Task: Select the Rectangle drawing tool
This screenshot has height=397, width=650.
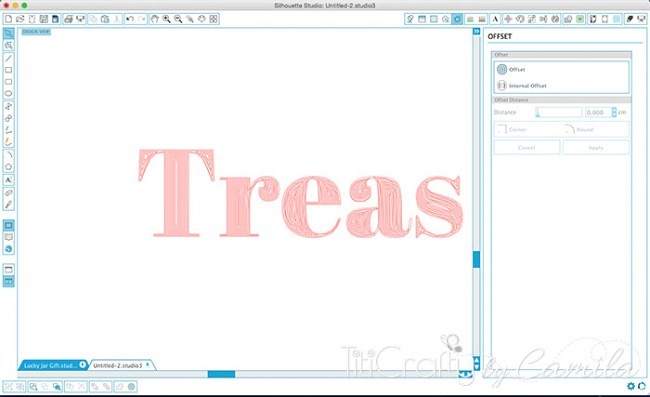Action: [x=8, y=70]
